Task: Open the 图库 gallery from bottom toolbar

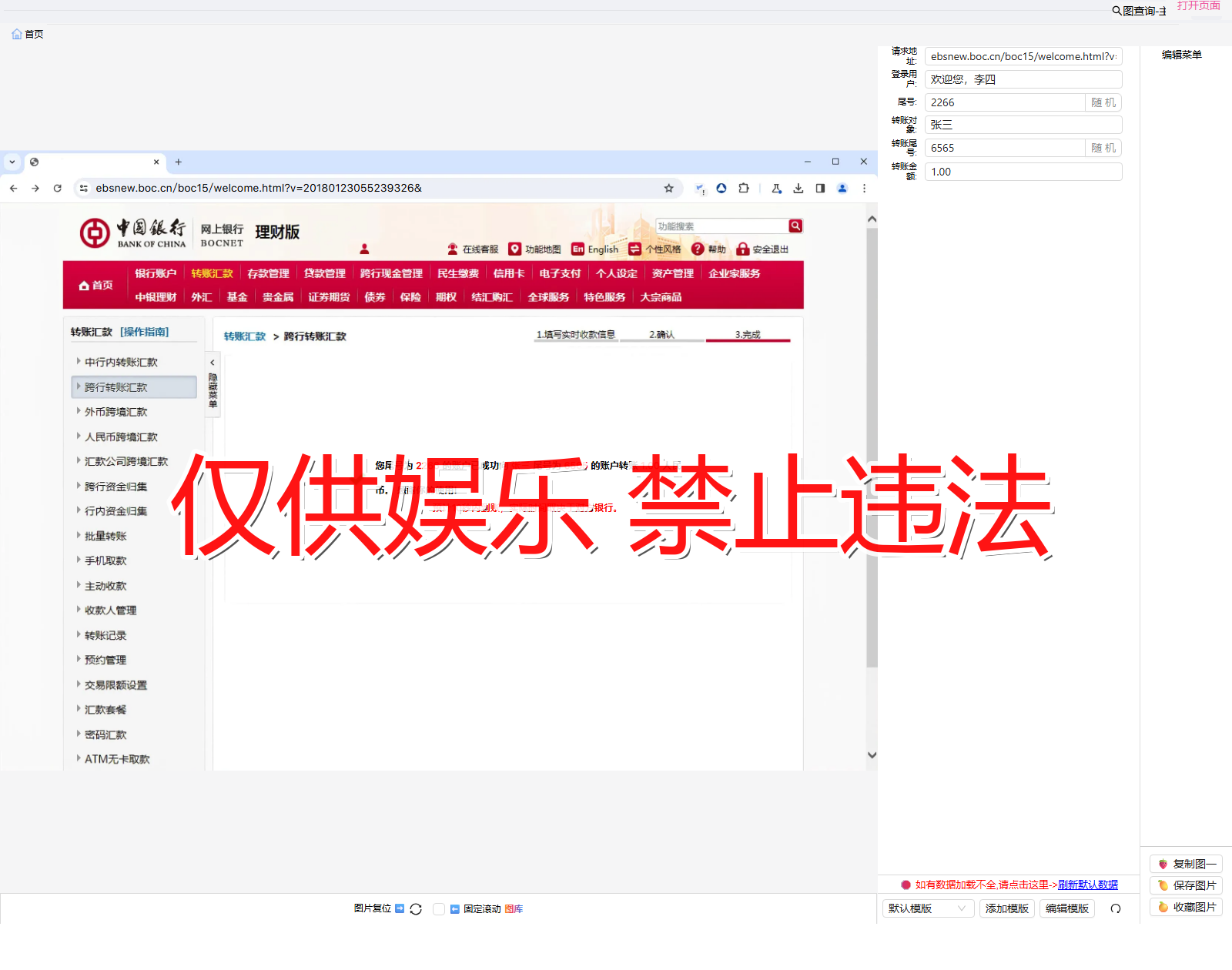Action: [514, 908]
